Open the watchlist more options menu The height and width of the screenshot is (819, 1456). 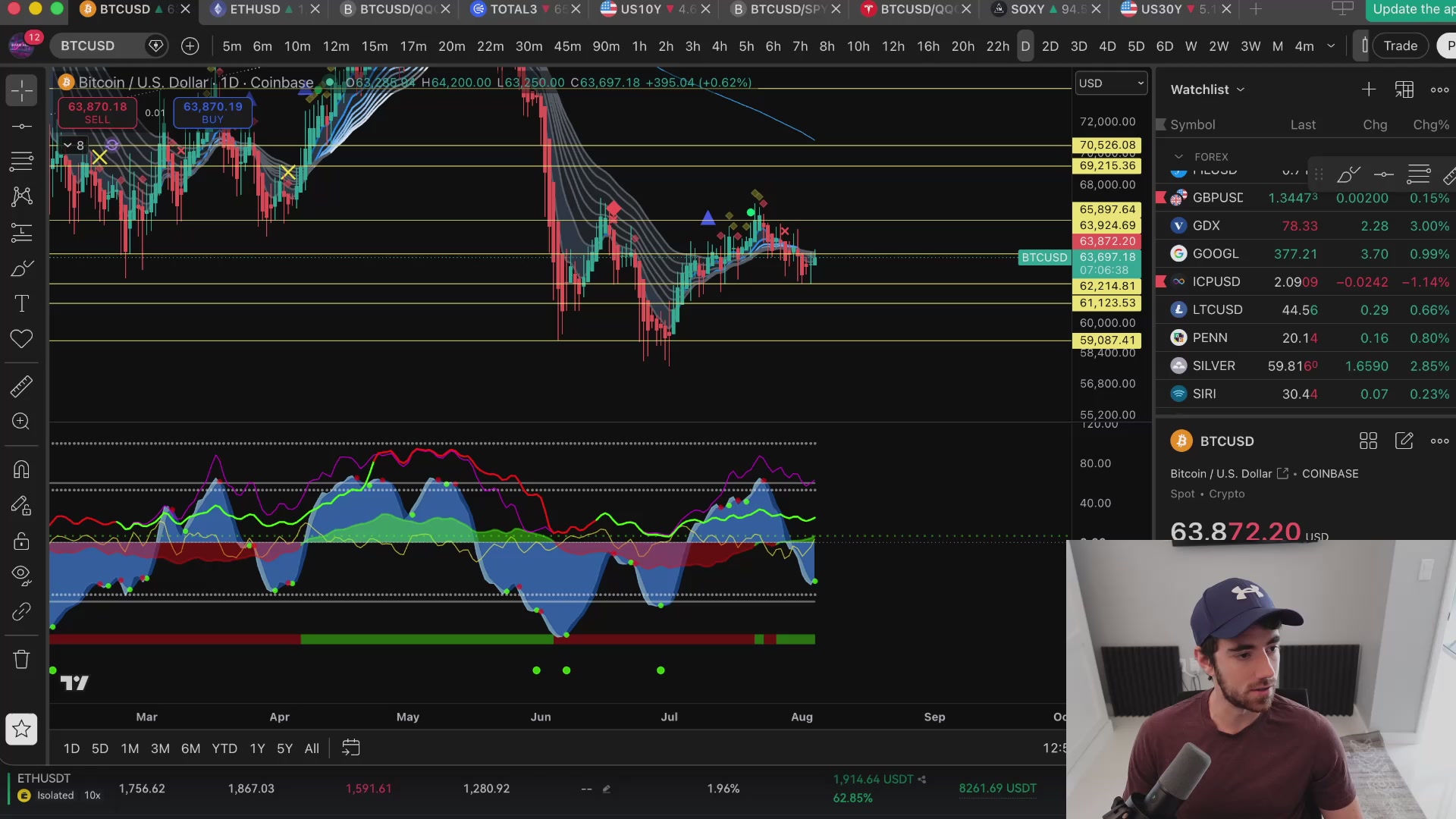1439,89
